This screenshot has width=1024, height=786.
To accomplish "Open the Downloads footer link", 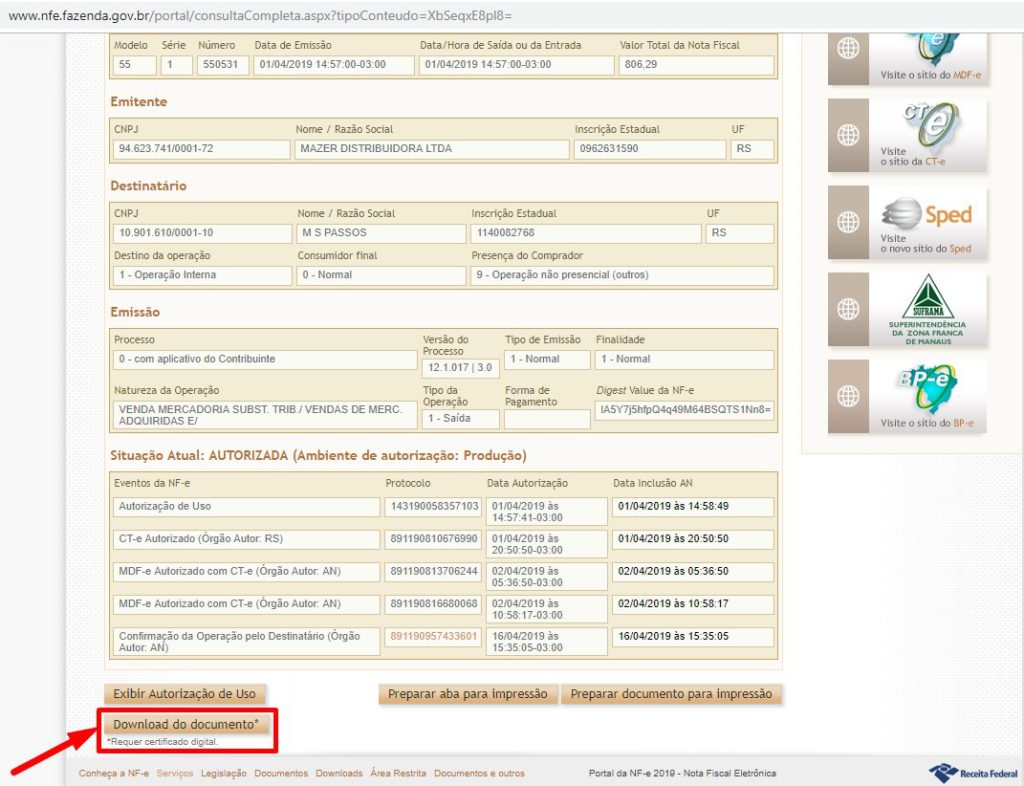I will [339, 773].
